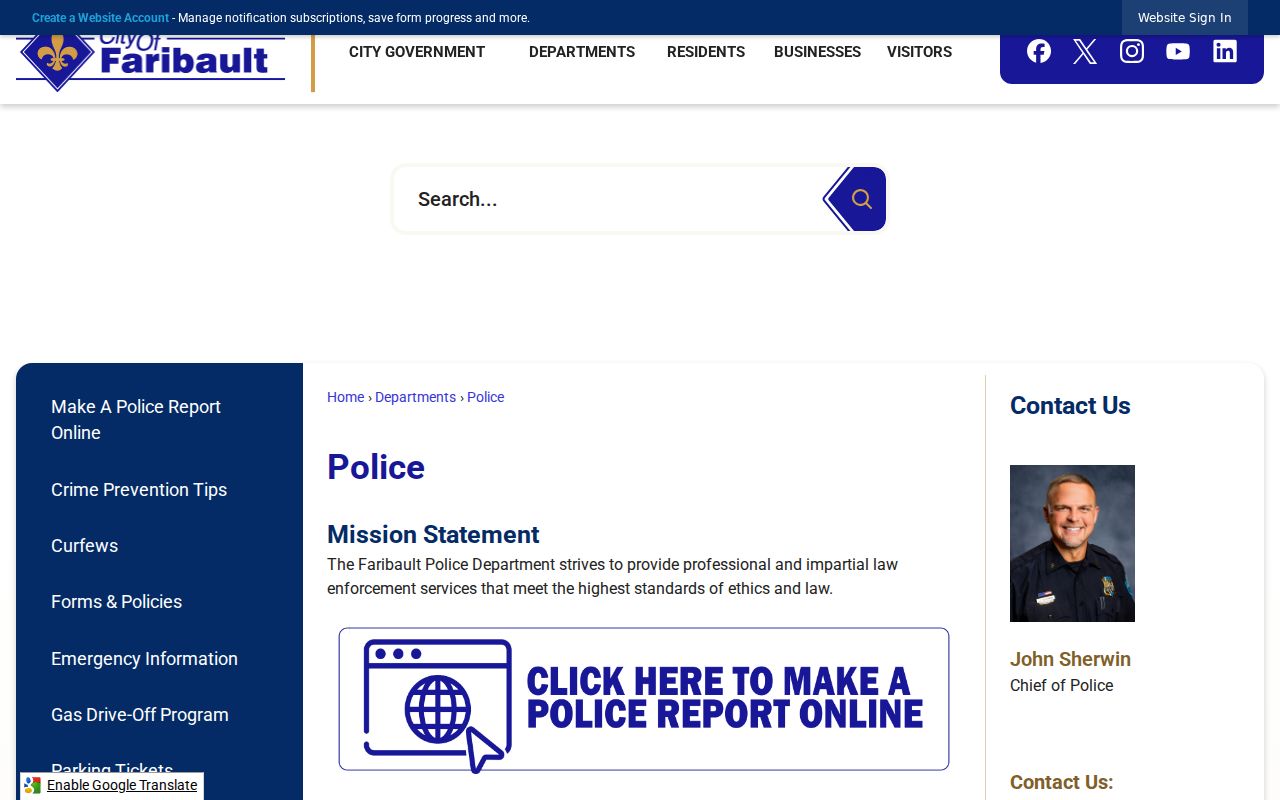This screenshot has height=800, width=1280.
Task: Click the Create a Website Account link
Action: tap(100, 18)
